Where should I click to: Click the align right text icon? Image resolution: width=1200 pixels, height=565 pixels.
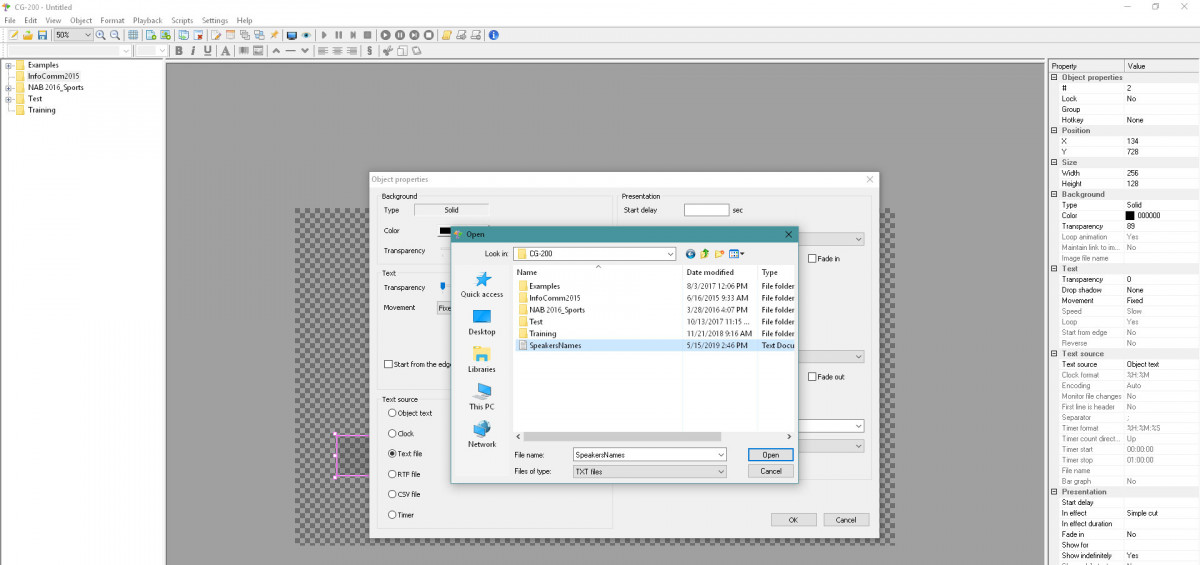point(351,51)
